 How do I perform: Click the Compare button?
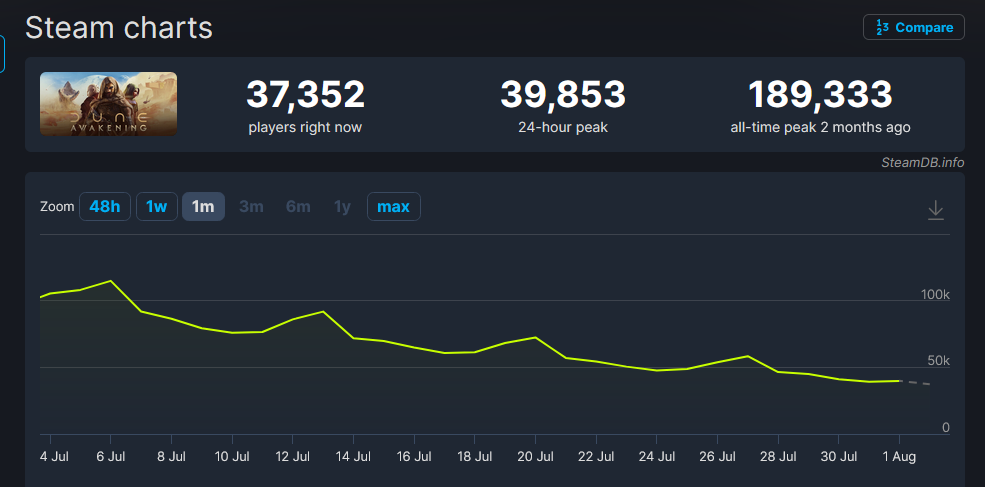tap(914, 27)
